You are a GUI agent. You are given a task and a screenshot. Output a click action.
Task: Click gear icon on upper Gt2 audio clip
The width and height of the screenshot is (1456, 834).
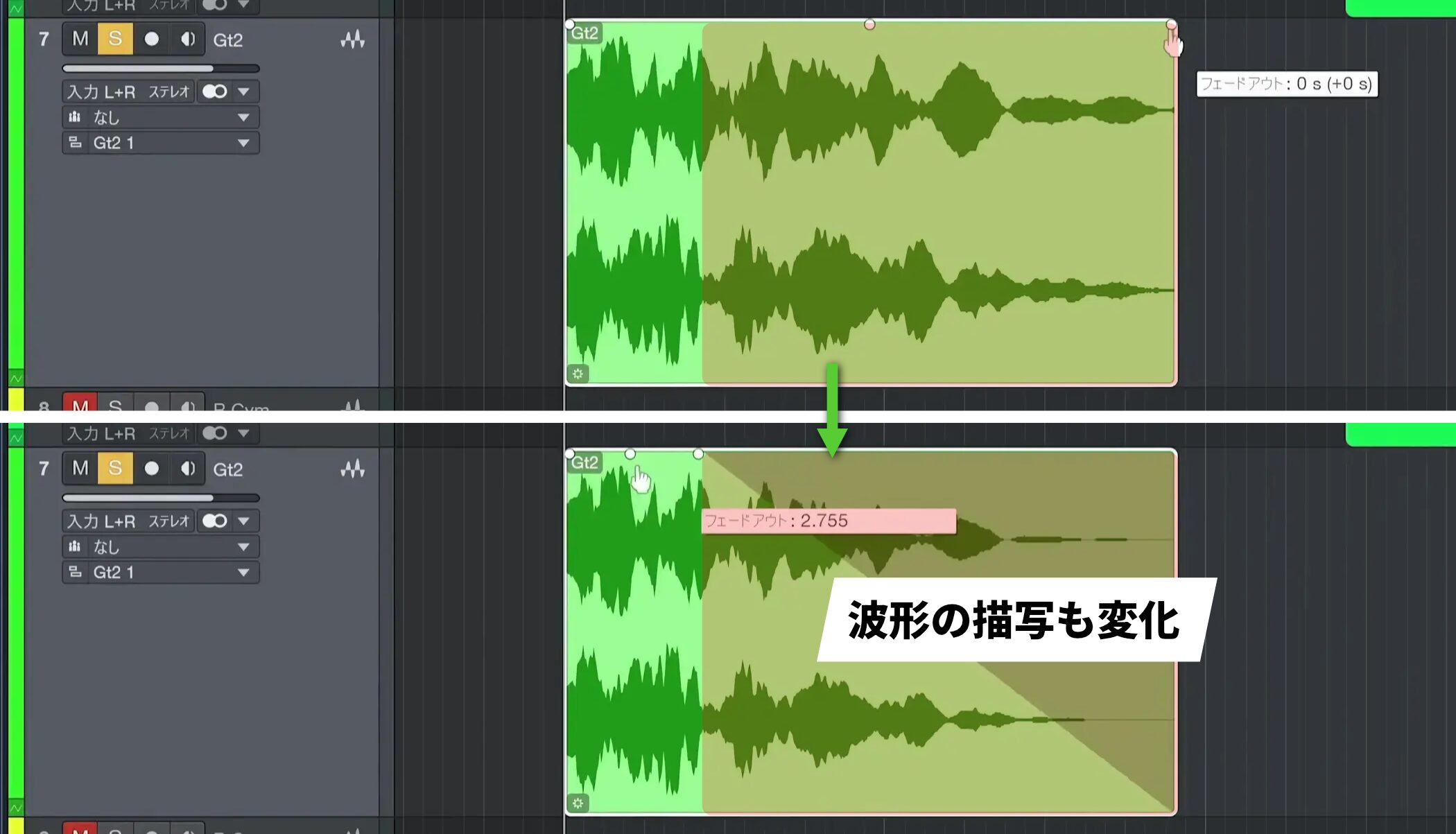point(578,374)
